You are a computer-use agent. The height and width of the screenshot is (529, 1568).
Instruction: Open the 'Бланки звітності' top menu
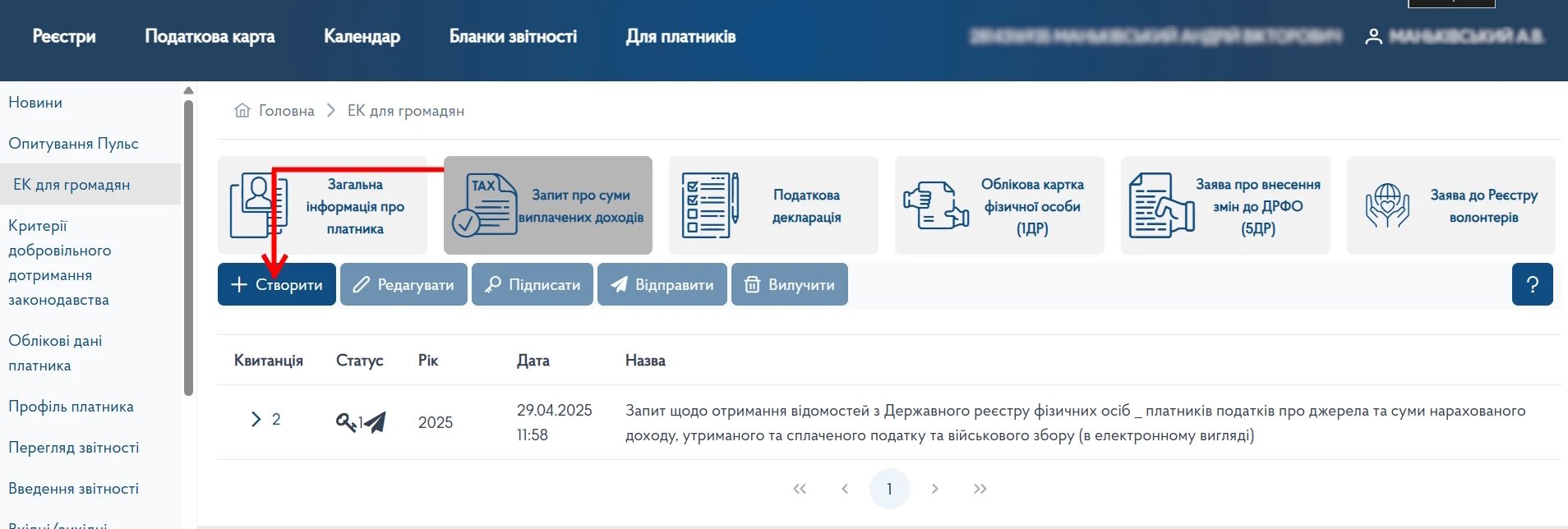(x=513, y=37)
